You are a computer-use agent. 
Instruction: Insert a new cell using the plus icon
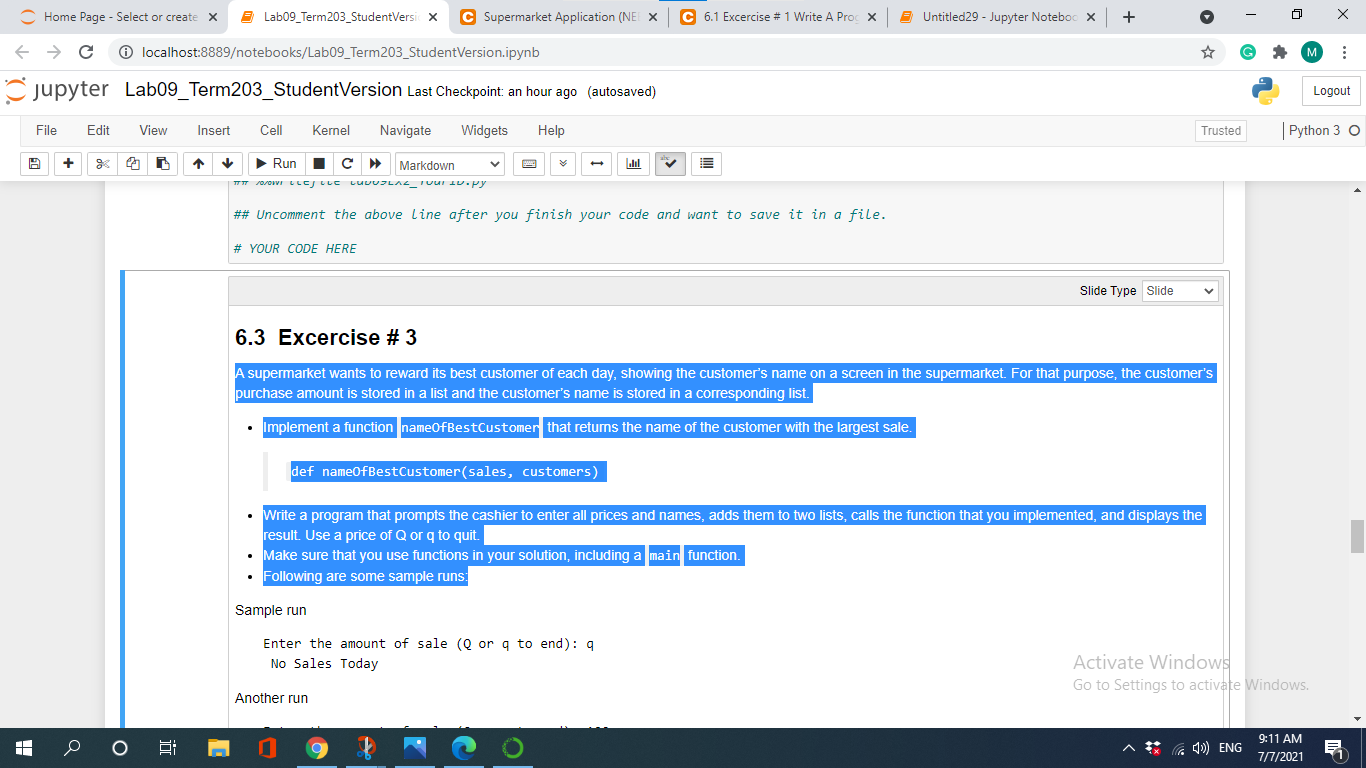pos(68,163)
